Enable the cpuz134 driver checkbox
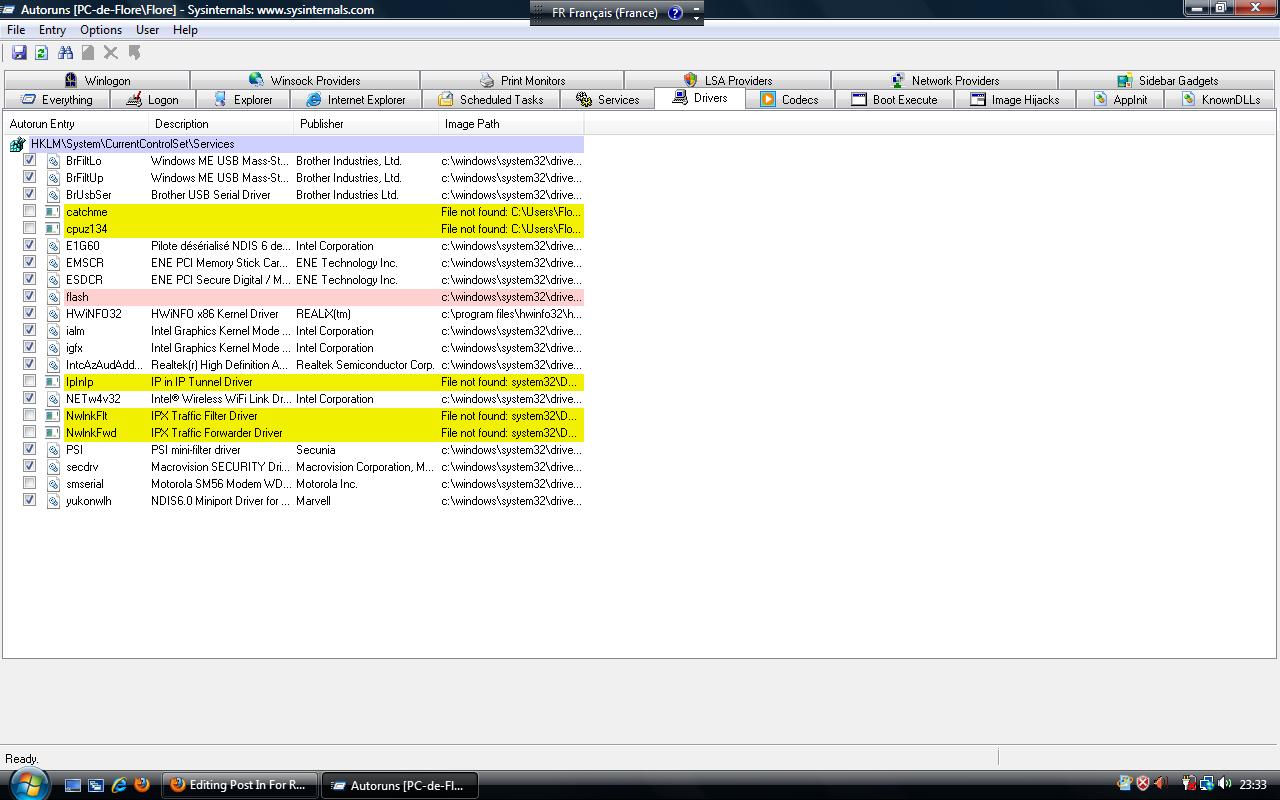 29,228
